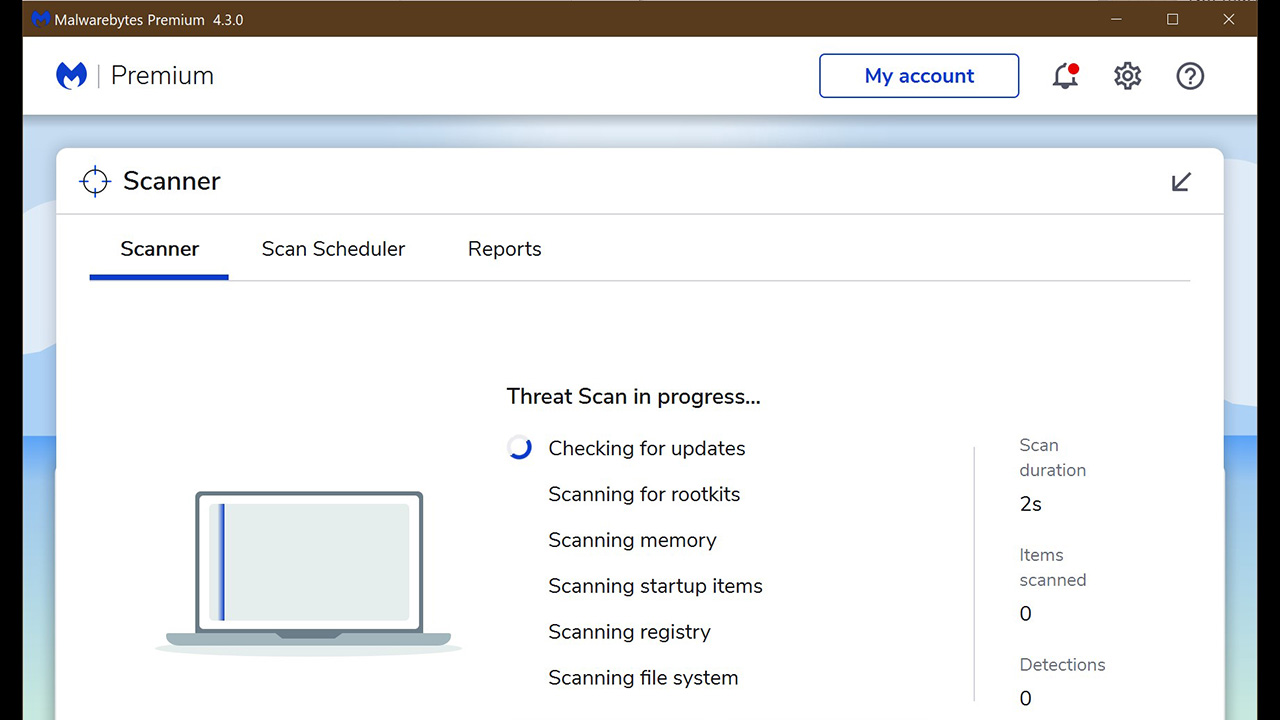The height and width of the screenshot is (720, 1280).
Task: Click the 'Scan duration' label
Action: 1052,458
